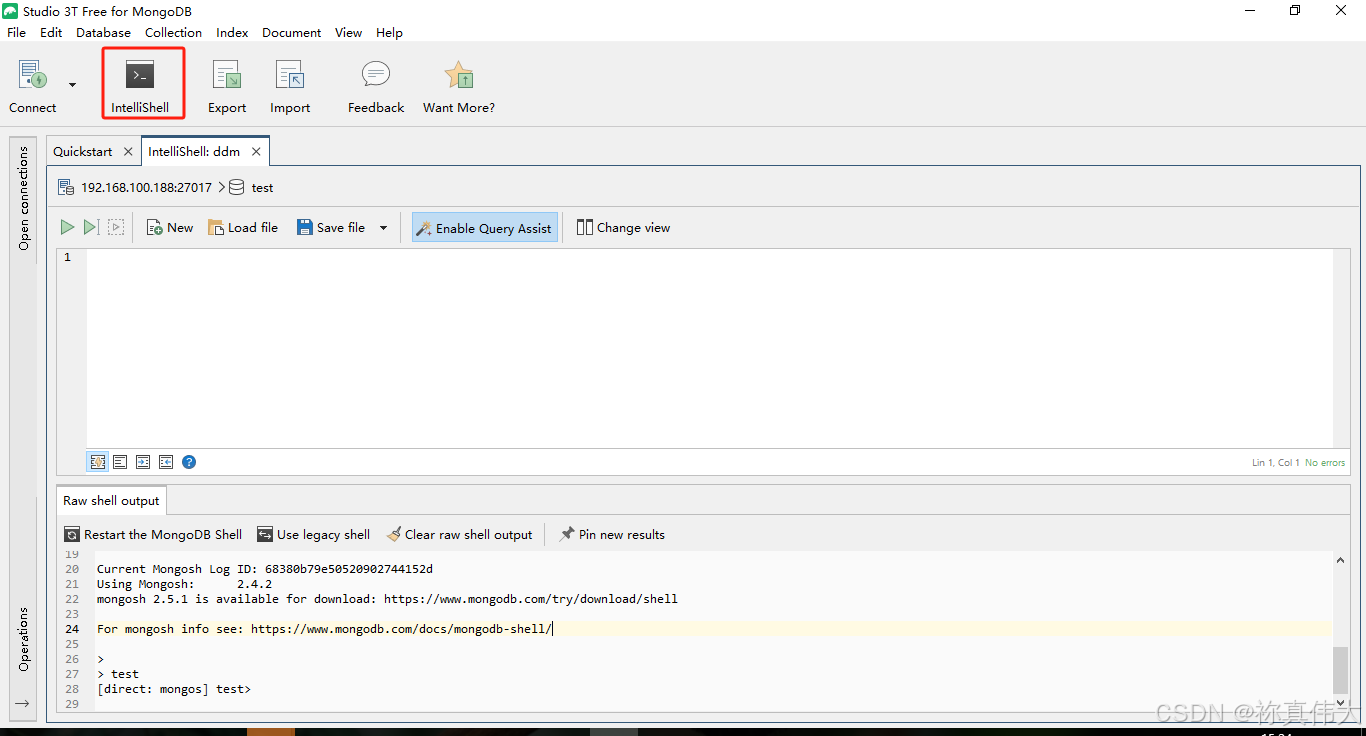Click the shell output scroll-down arrow
1366x736 pixels.
point(1341,703)
